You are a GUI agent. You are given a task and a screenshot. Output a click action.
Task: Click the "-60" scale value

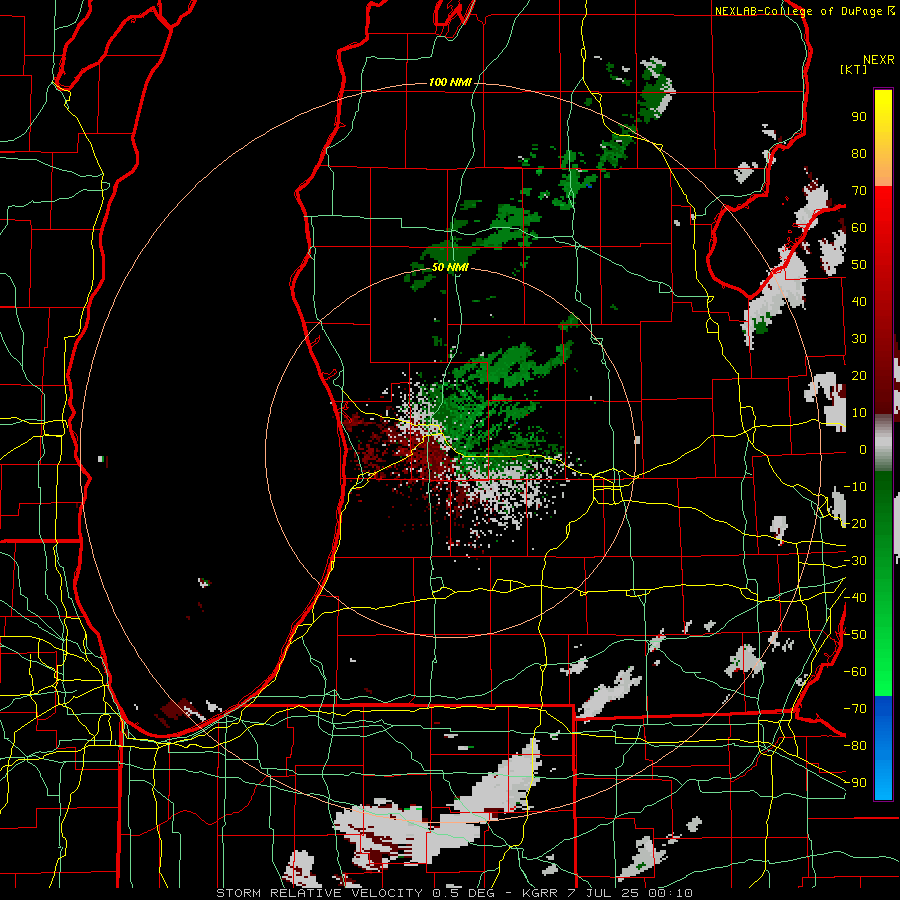855,672
